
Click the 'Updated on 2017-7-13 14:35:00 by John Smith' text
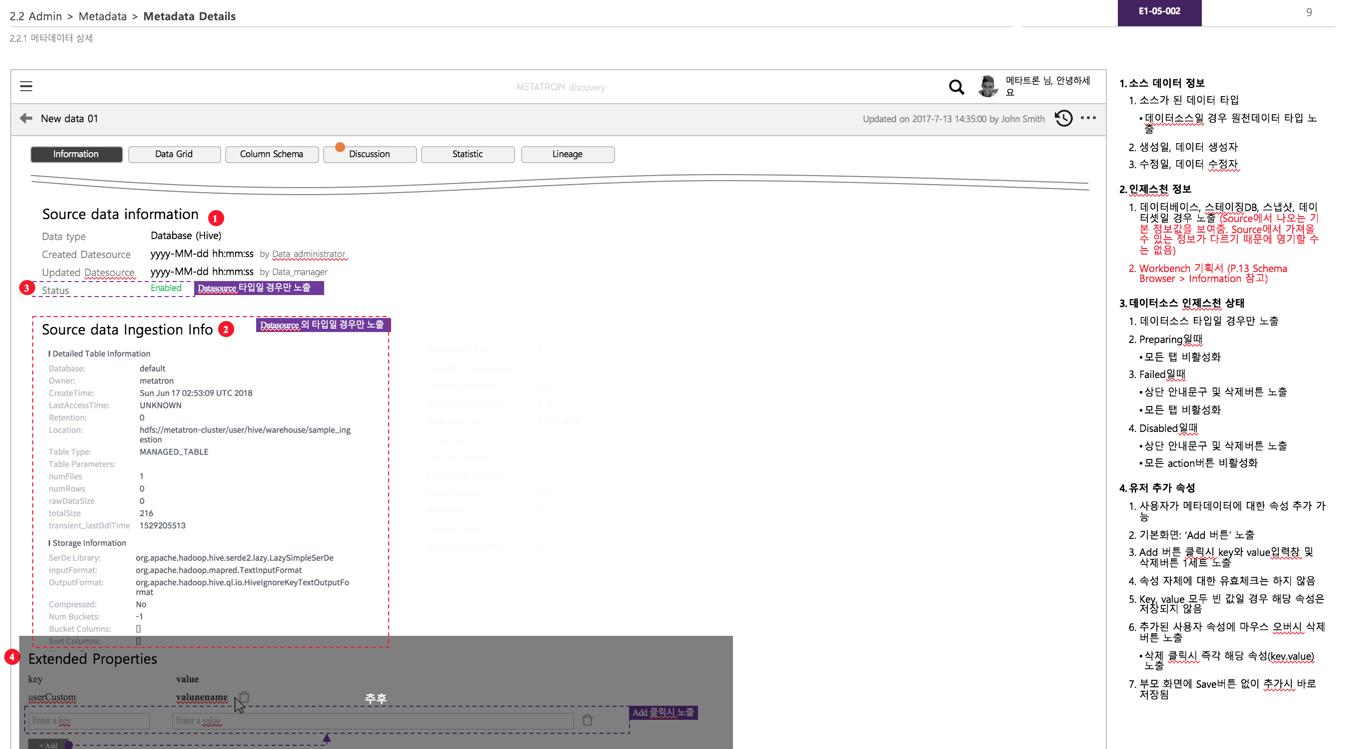[954, 119]
